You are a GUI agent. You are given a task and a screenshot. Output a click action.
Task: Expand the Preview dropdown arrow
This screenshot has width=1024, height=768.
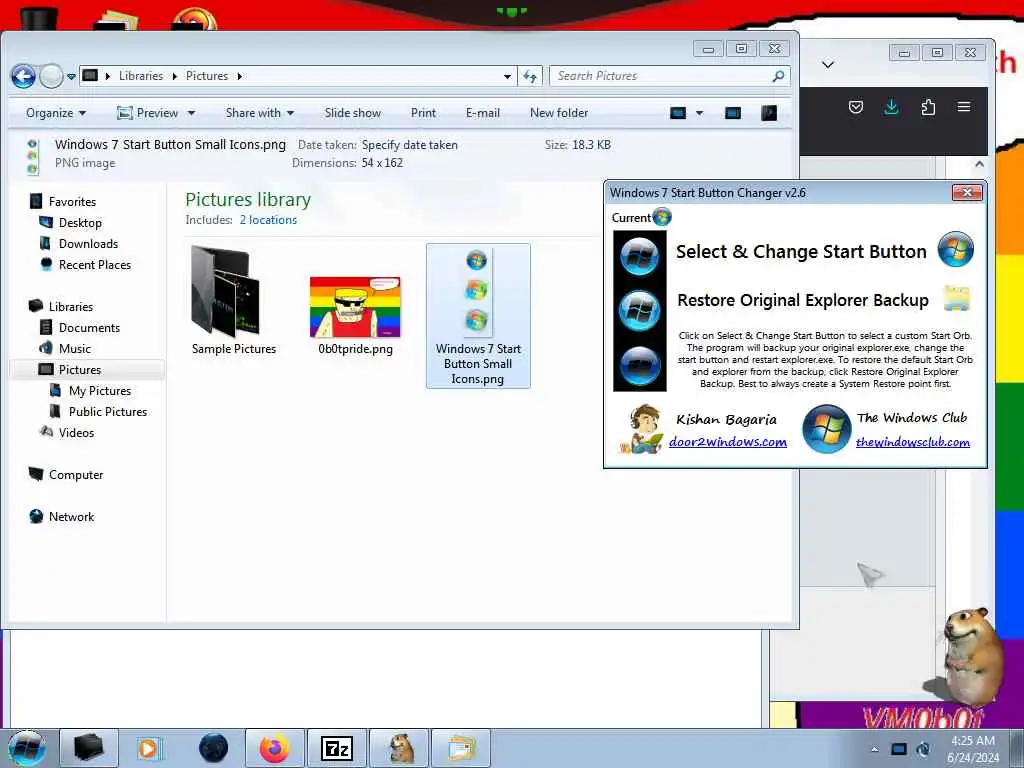click(x=191, y=113)
